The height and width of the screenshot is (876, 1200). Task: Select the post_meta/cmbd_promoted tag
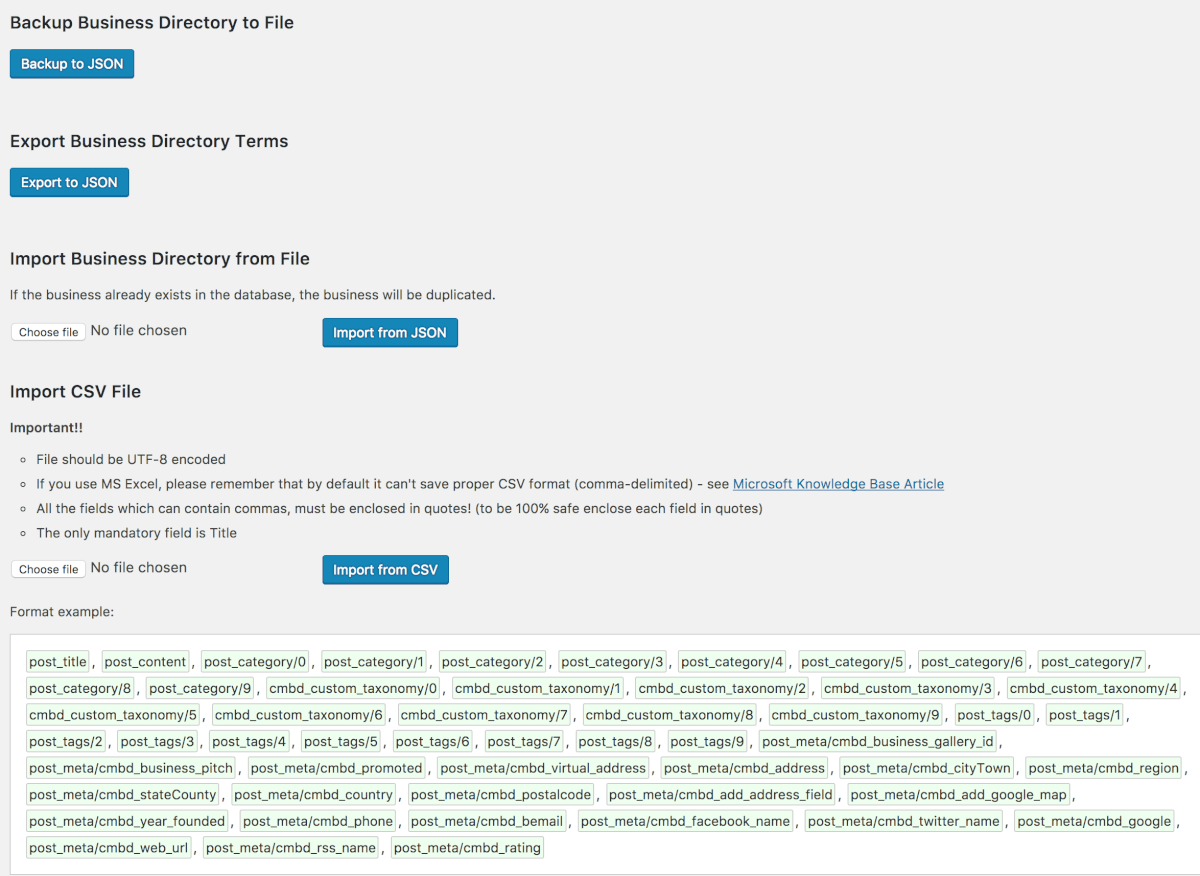337,768
